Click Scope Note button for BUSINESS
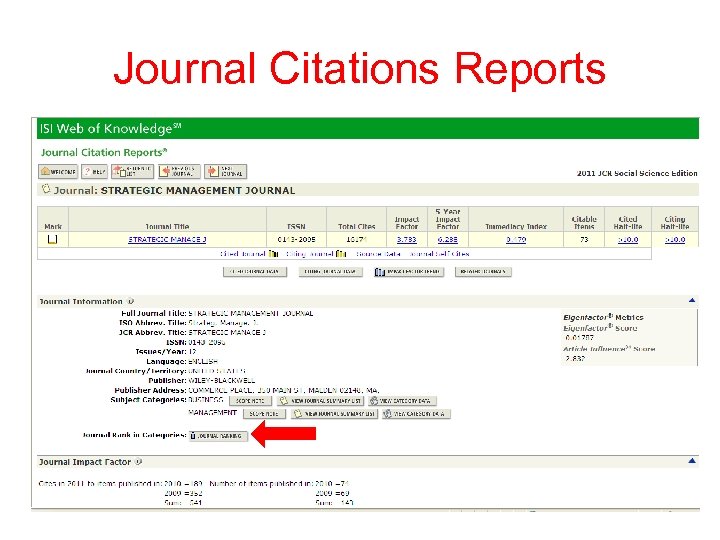720x540 pixels. pos(250,401)
